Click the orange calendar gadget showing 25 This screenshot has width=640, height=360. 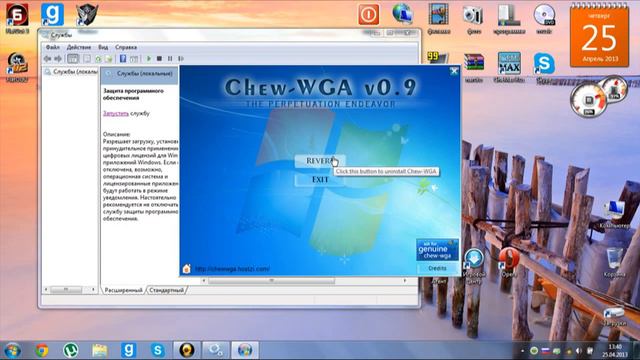(x=600, y=36)
